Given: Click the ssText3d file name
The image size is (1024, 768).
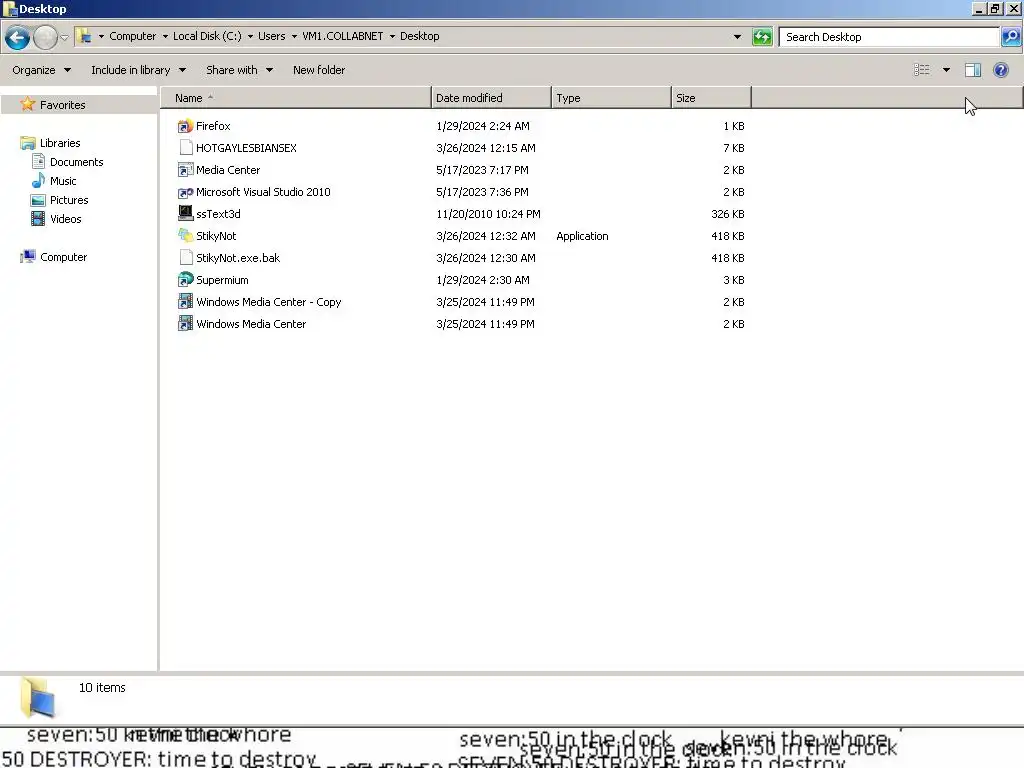Looking at the screenshot, I should (218, 214).
